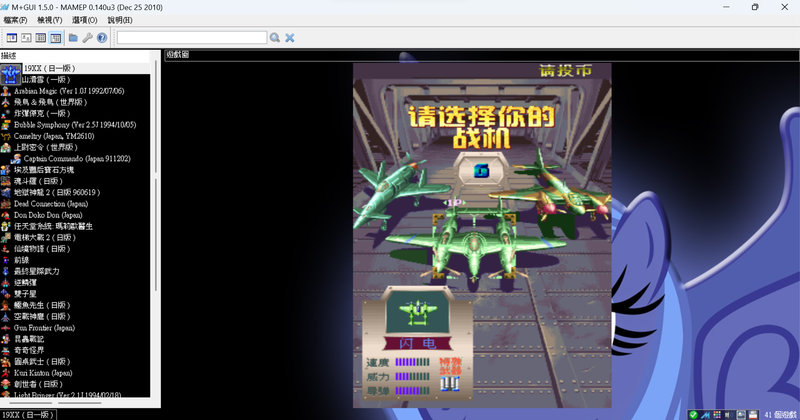Click the Kuri Kinton game icon

[6, 373]
